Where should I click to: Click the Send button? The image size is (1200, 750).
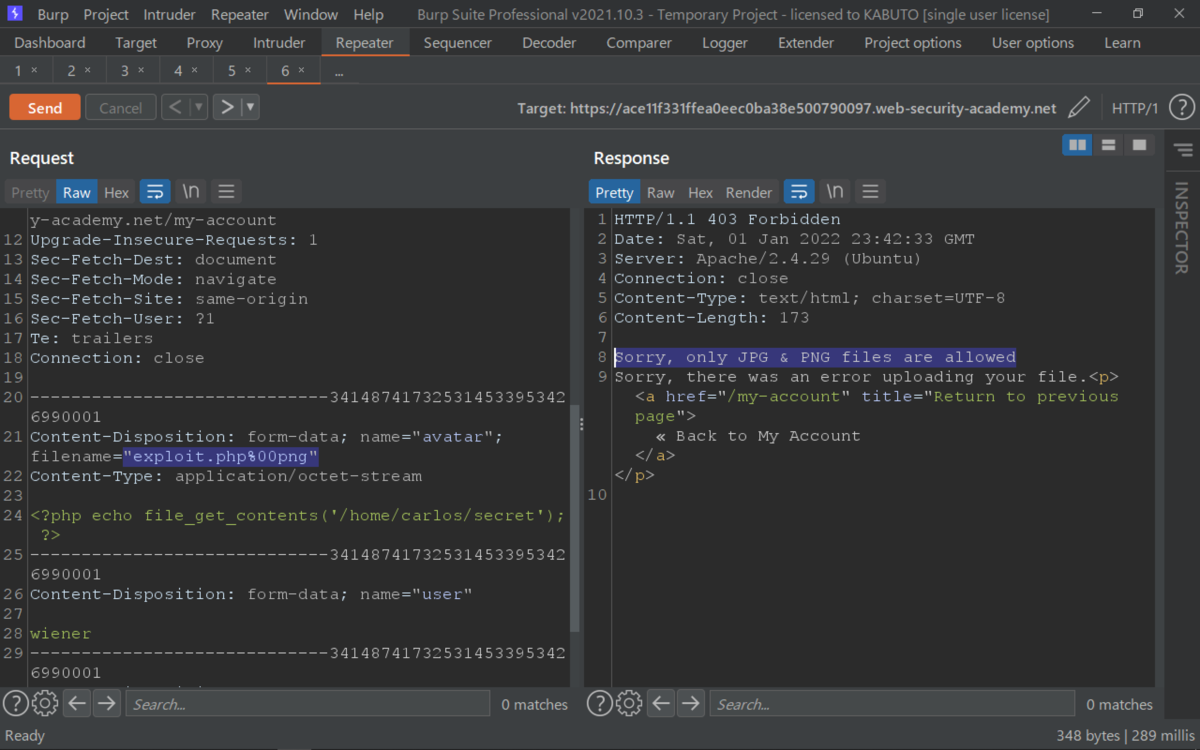click(45, 108)
